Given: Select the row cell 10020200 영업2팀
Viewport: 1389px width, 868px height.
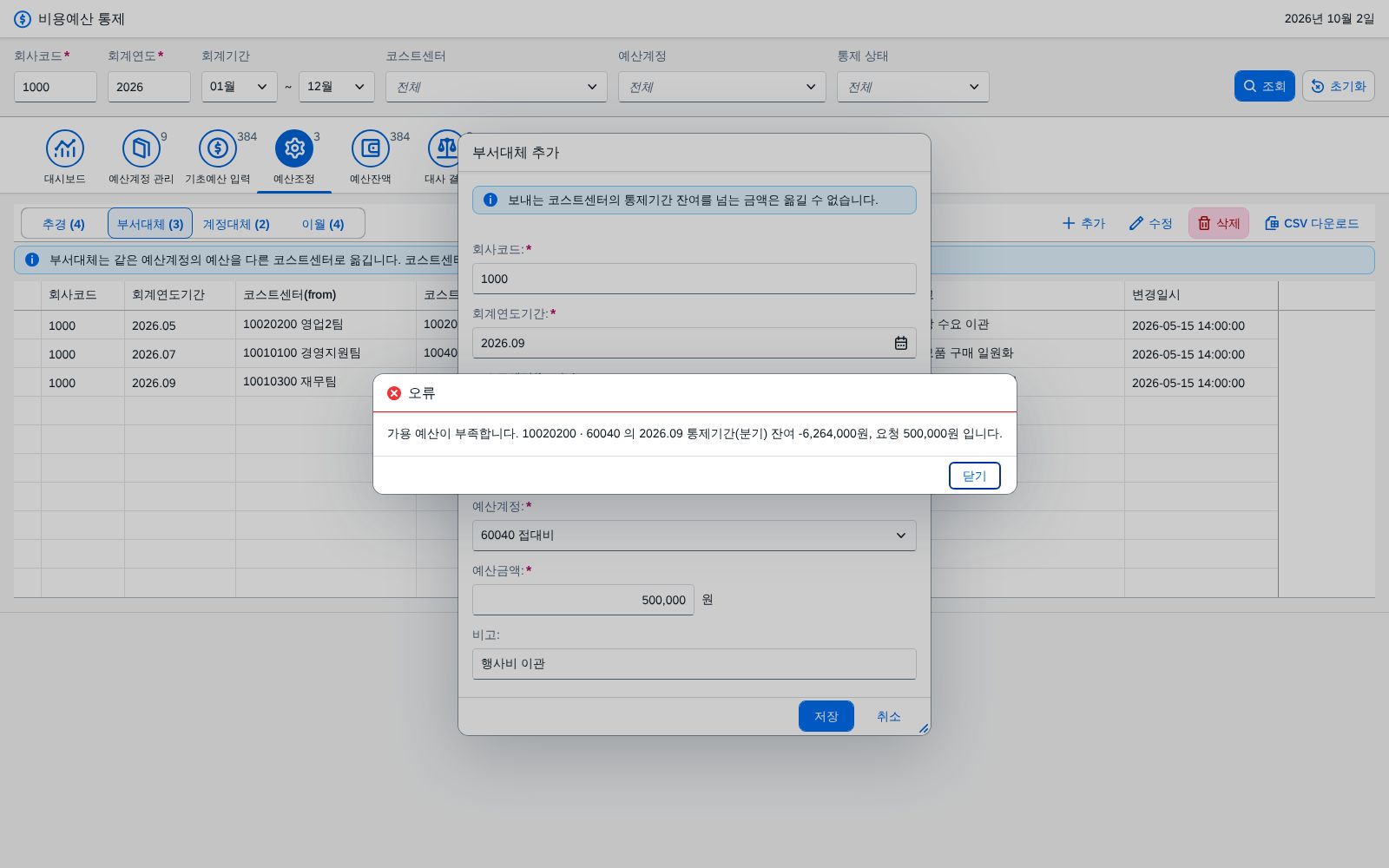Looking at the screenshot, I should pos(326,325).
